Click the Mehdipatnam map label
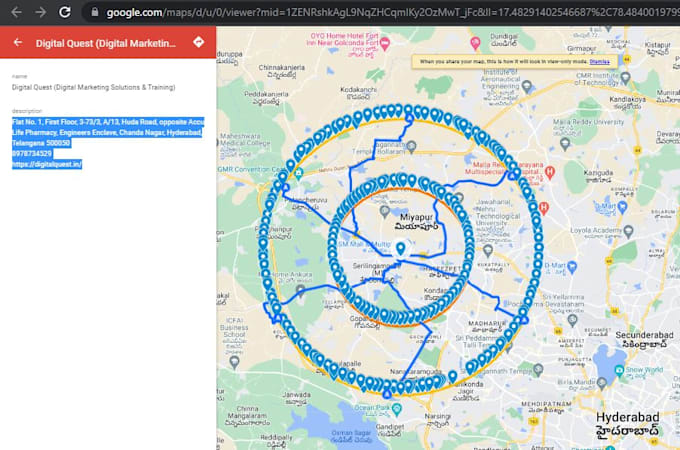 [x=546, y=407]
